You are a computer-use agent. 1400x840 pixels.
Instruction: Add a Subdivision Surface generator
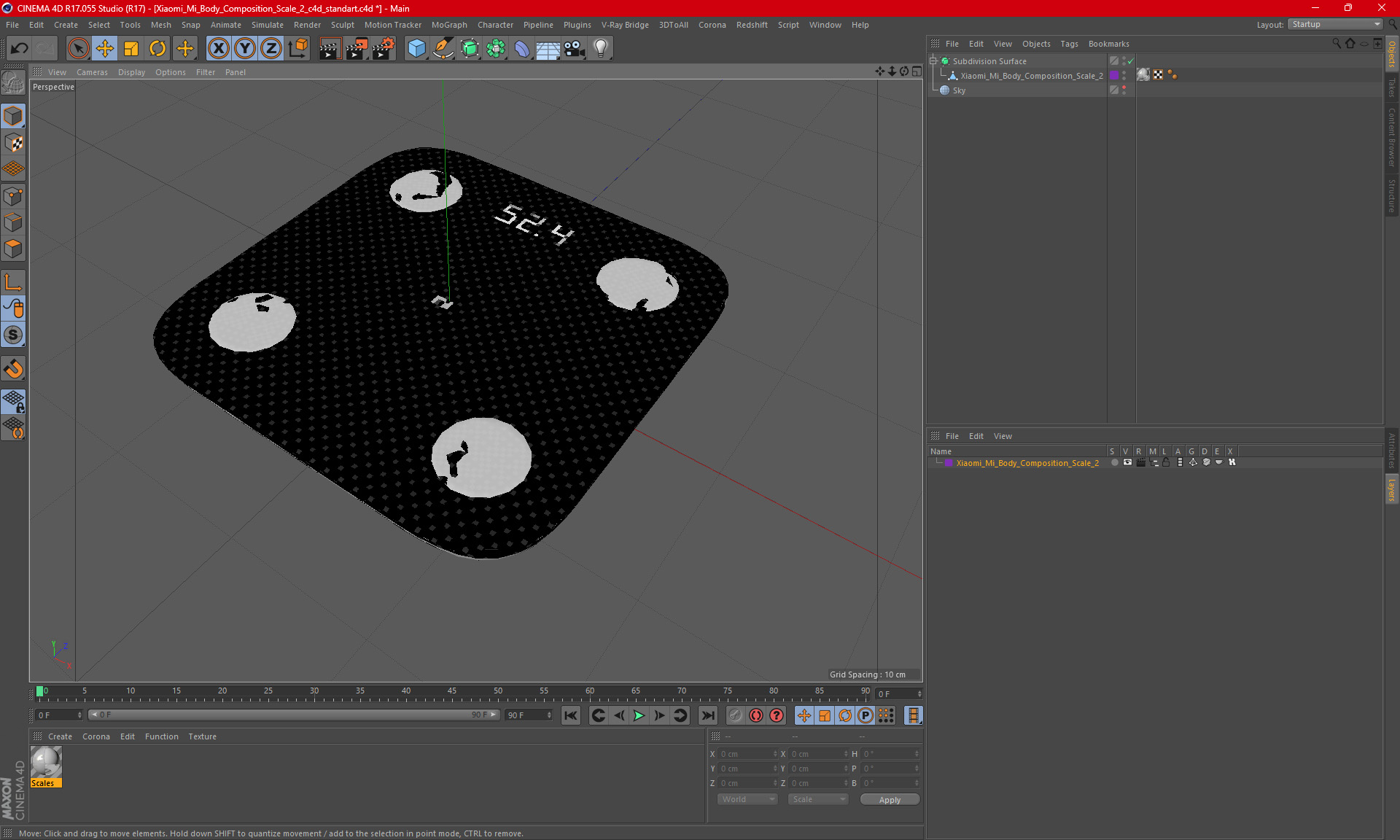pos(470,49)
